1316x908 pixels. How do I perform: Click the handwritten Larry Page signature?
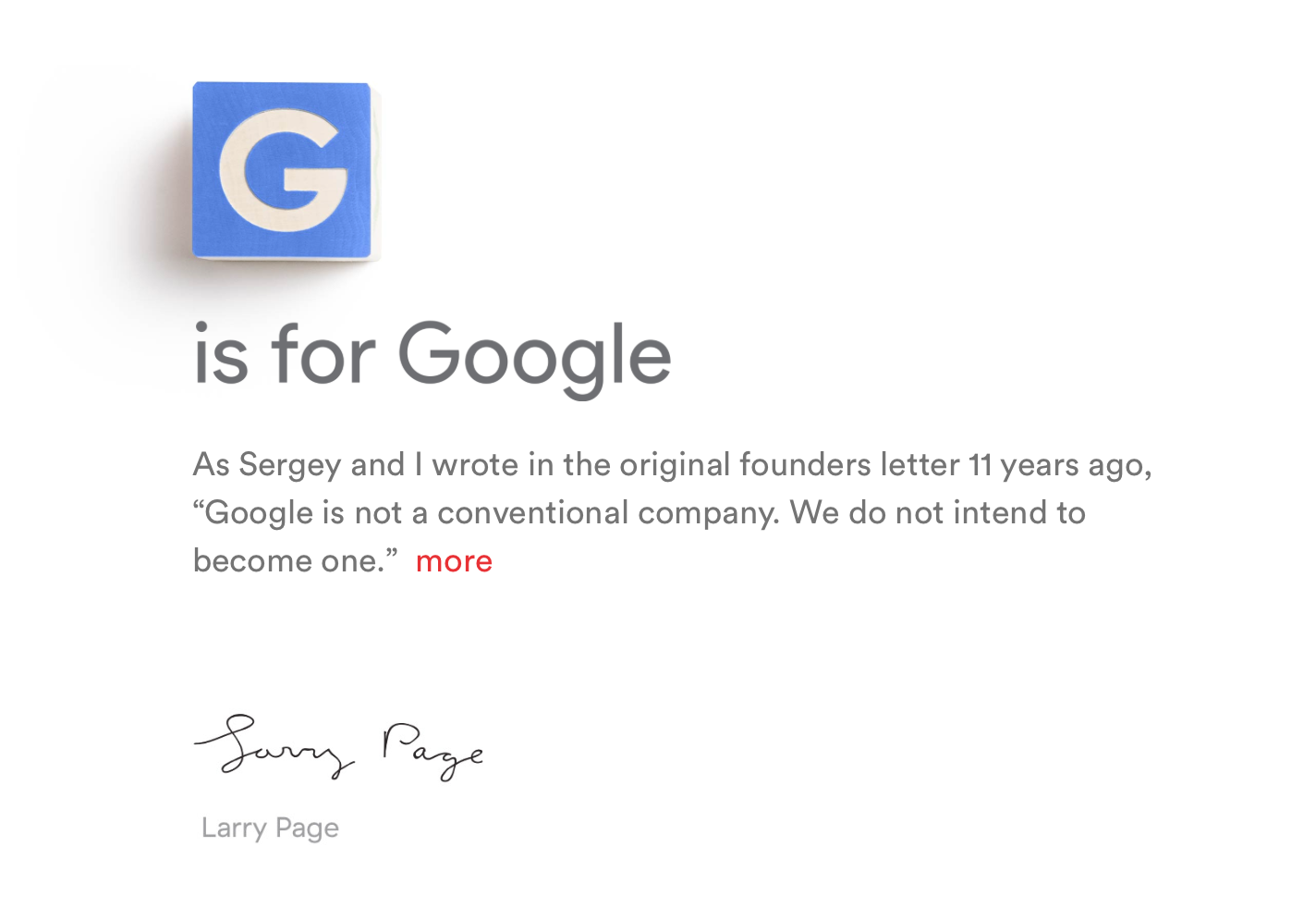(x=338, y=747)
